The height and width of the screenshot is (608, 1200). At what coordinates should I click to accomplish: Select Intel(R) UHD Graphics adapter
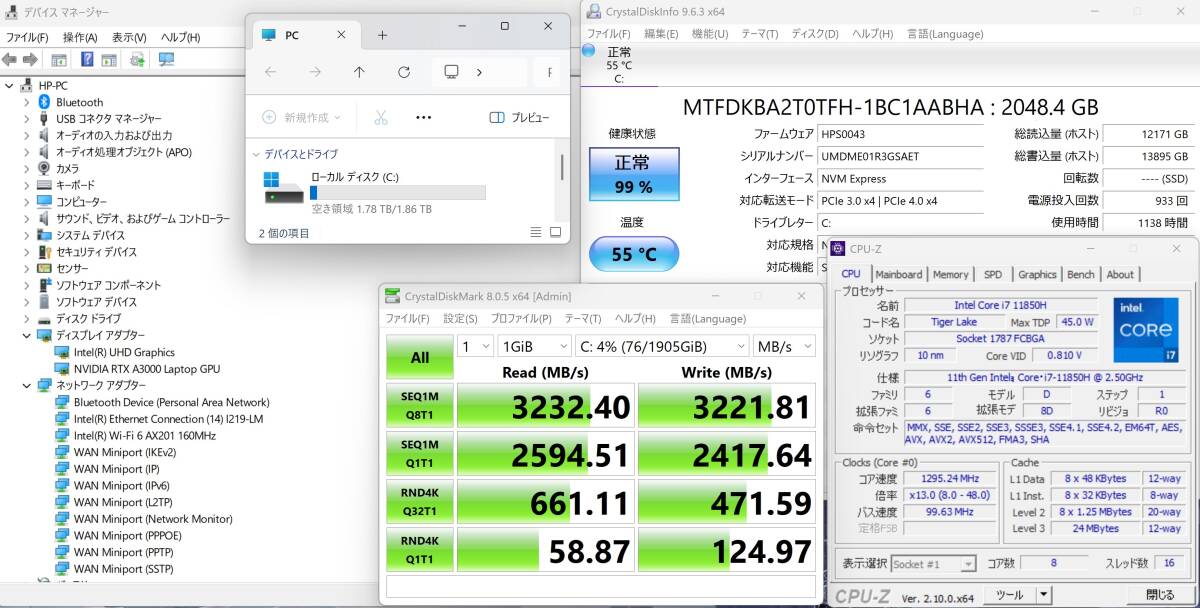(124, 352)
